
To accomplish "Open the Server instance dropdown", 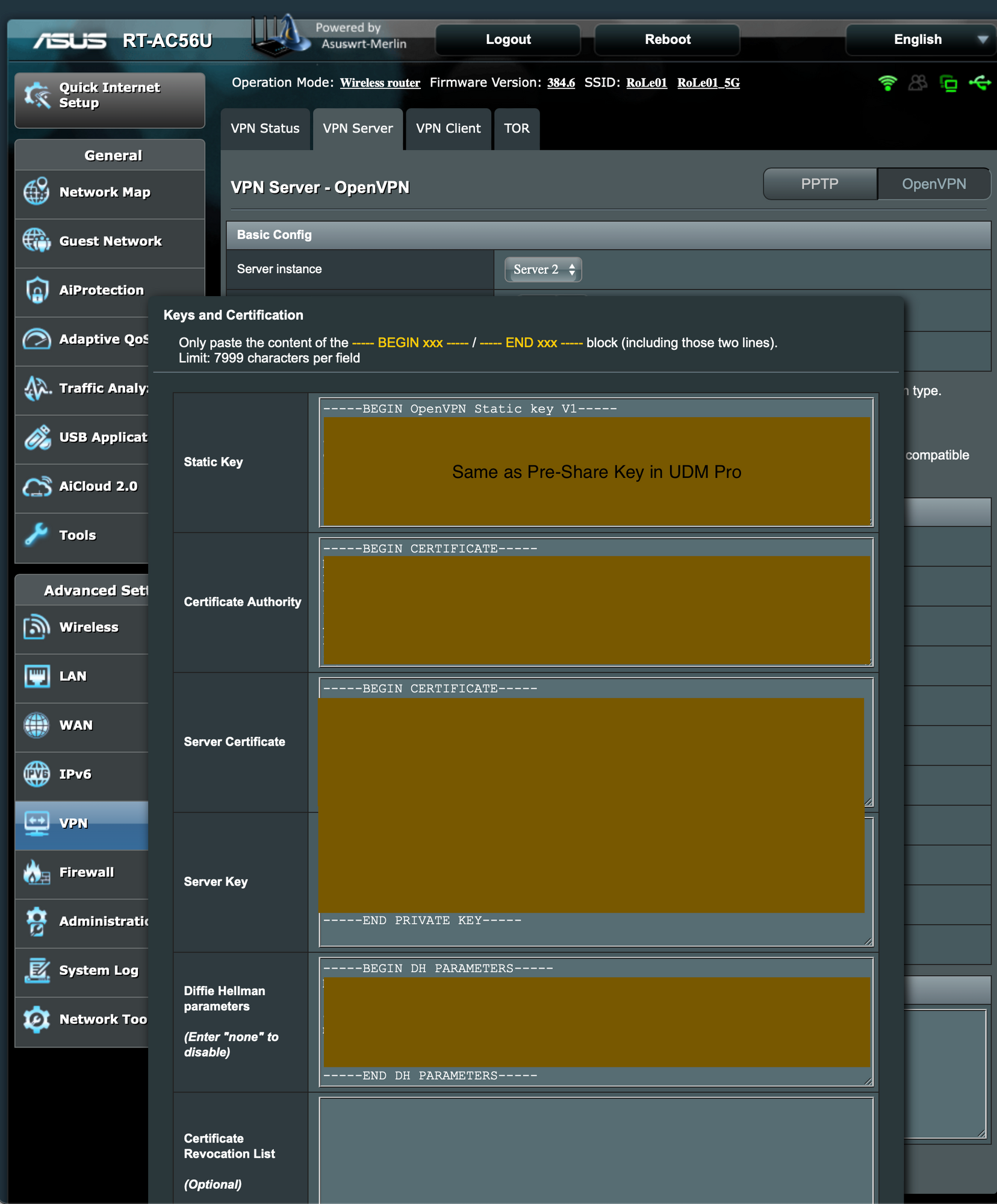I will point(543,270).
